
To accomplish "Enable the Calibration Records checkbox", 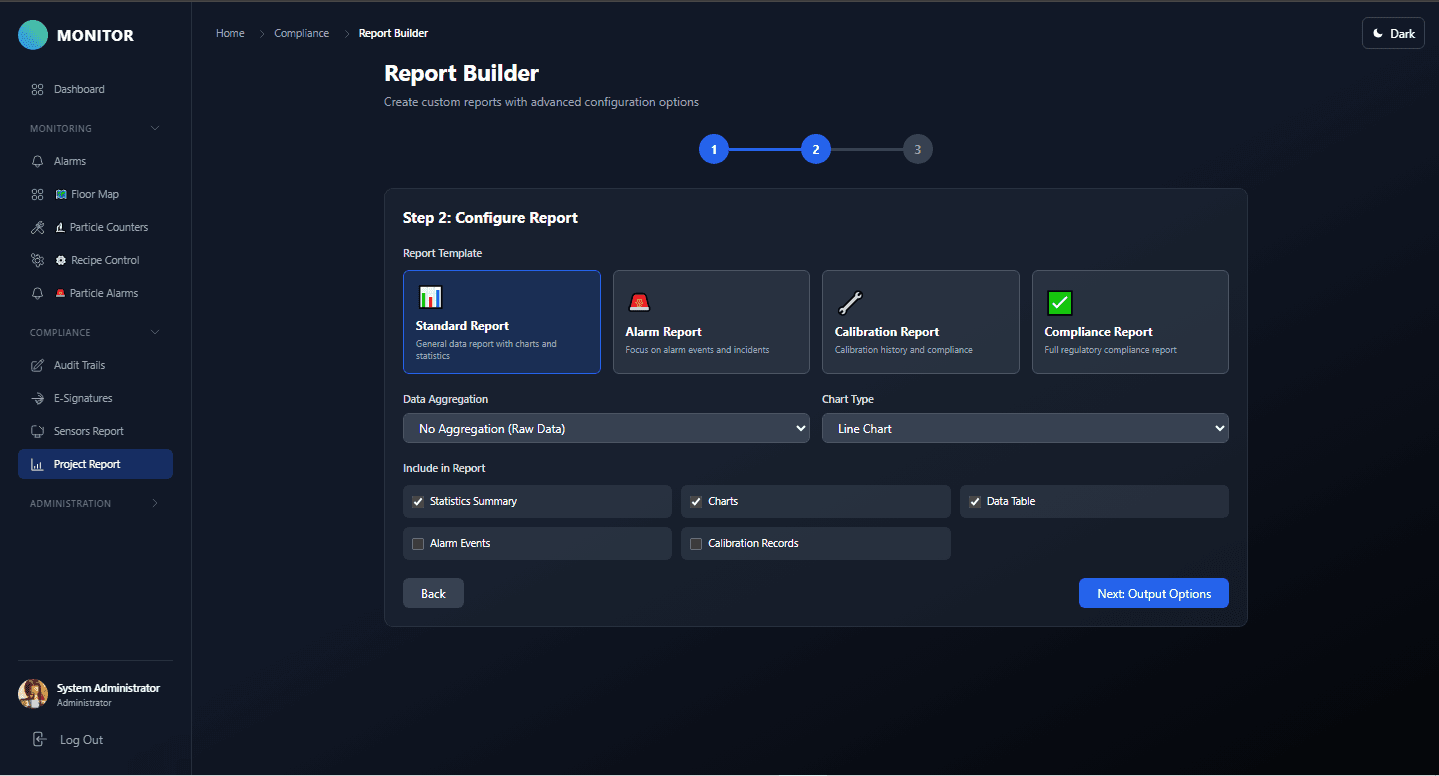I will pos(696,543).
